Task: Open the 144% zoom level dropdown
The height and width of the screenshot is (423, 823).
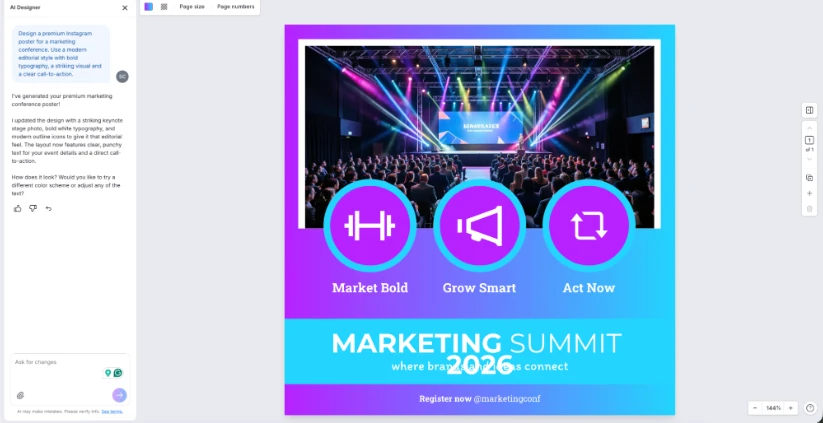Action: tap(773, 408)
